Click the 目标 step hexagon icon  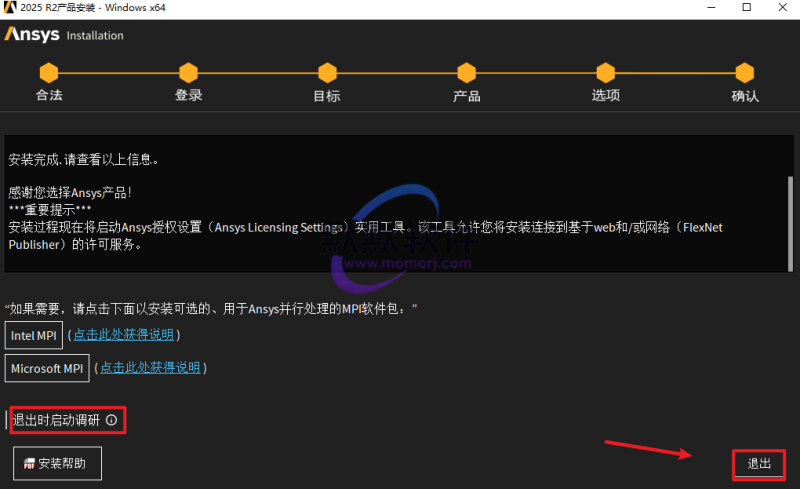click(327, 73)
